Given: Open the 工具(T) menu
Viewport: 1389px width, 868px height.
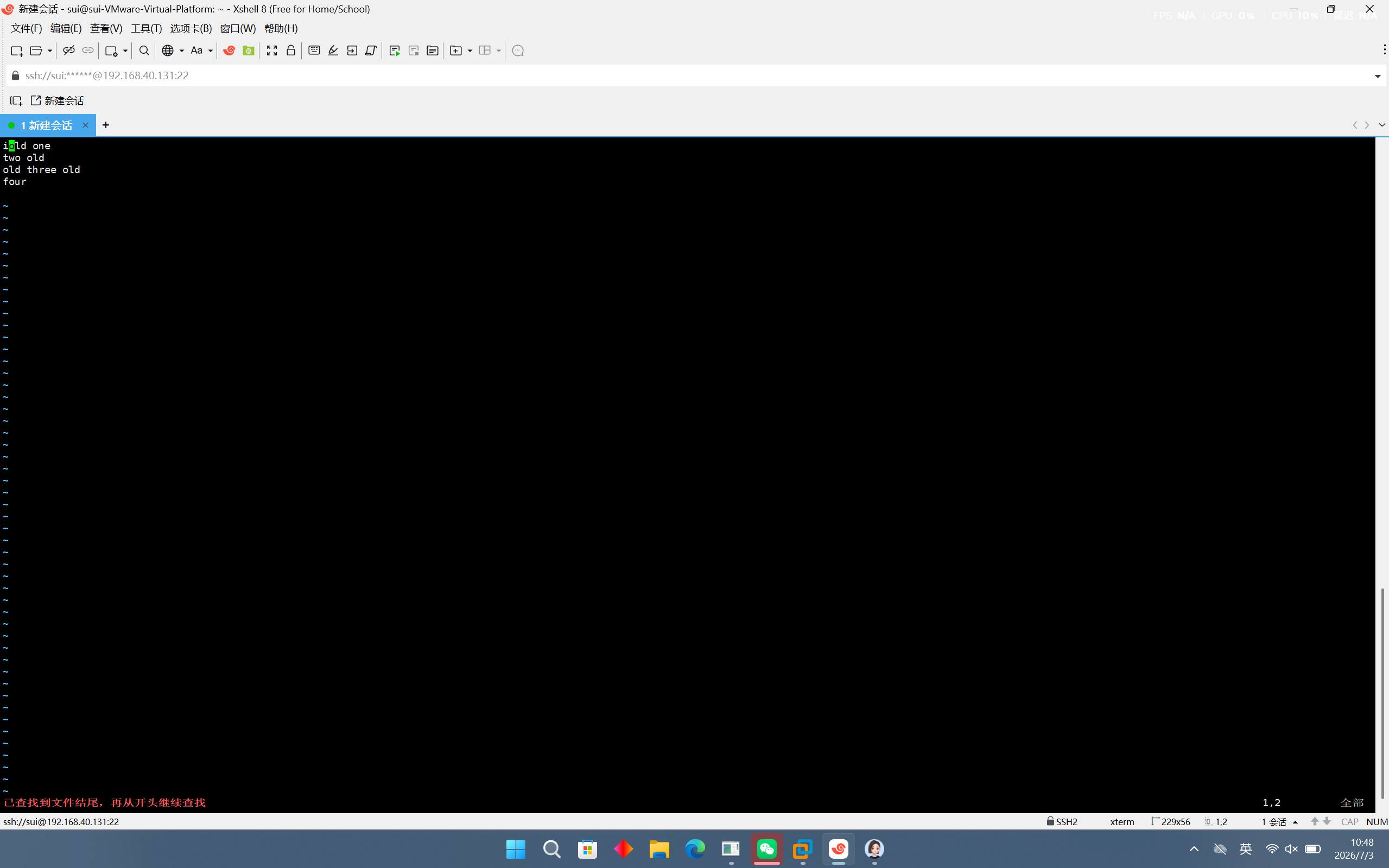Looking at the screenshot, I should 147,28.
